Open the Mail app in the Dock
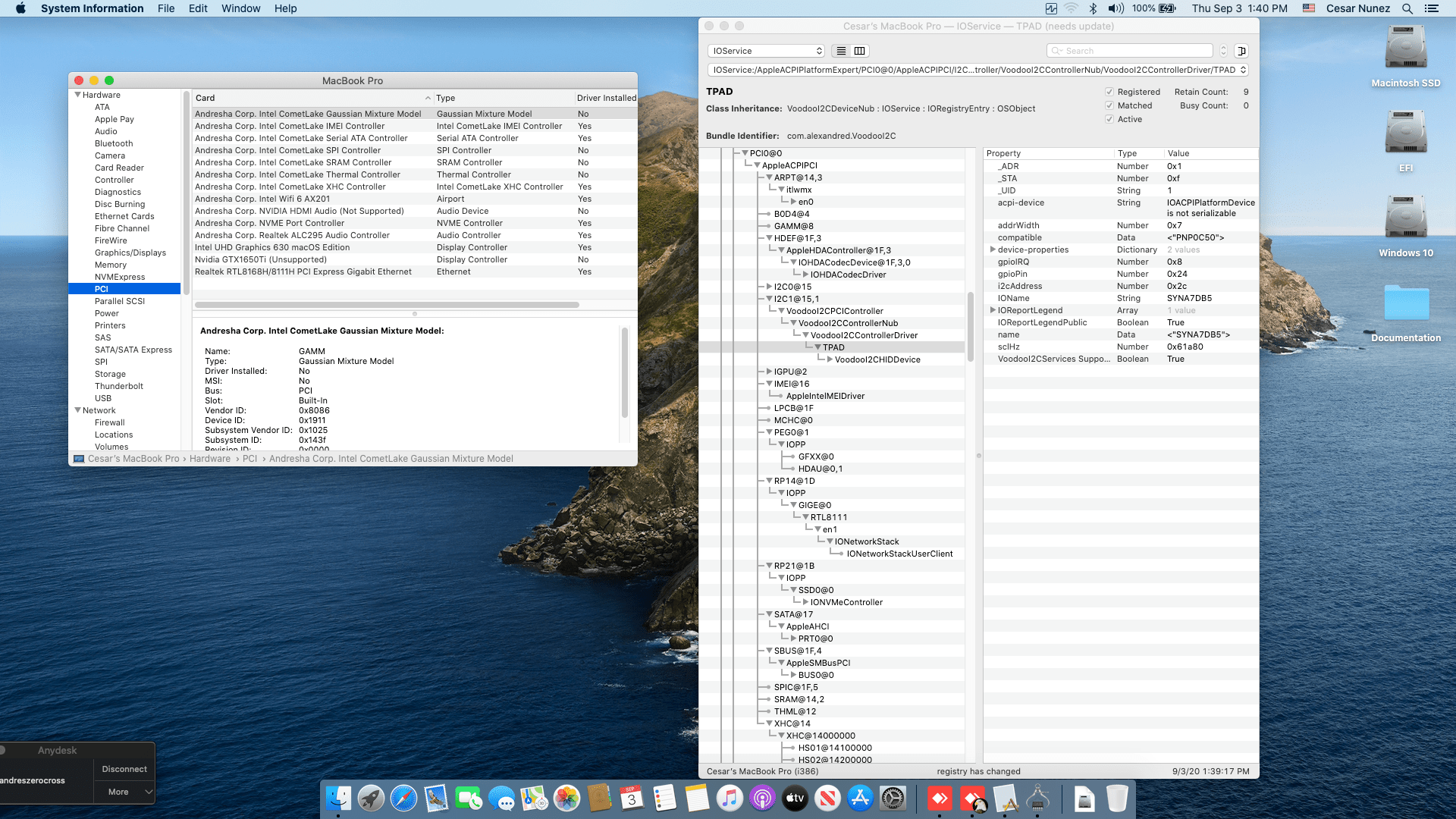Viewport: 1456px width, 819px height. click(x=437, y=799)
